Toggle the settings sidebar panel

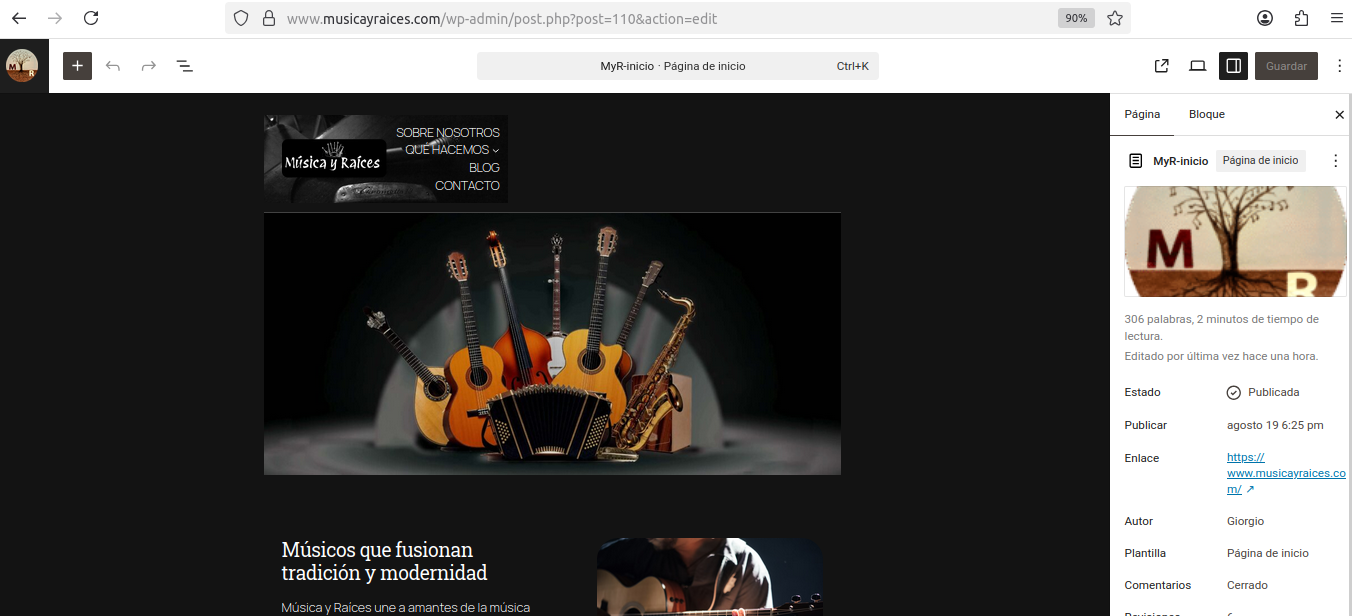(1233, 66)
